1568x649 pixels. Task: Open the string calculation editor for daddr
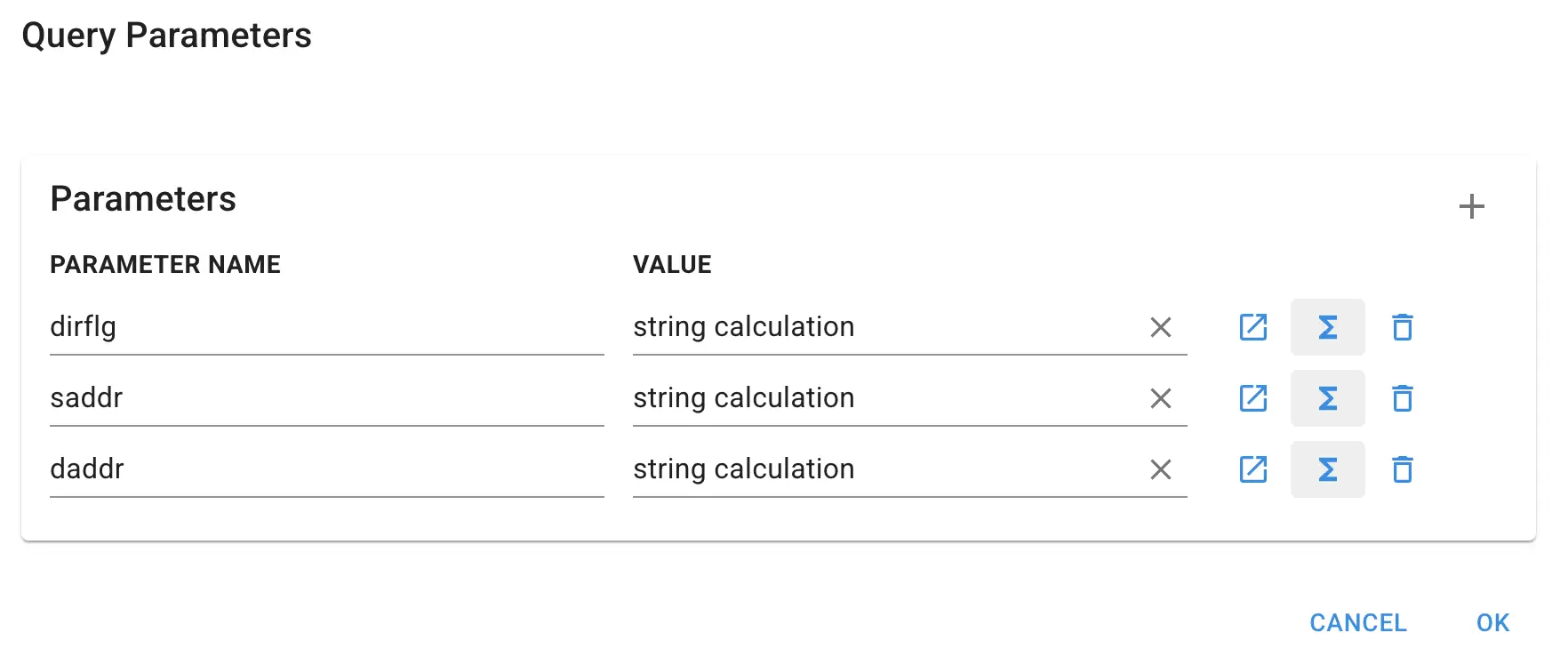click(1252, 469)
